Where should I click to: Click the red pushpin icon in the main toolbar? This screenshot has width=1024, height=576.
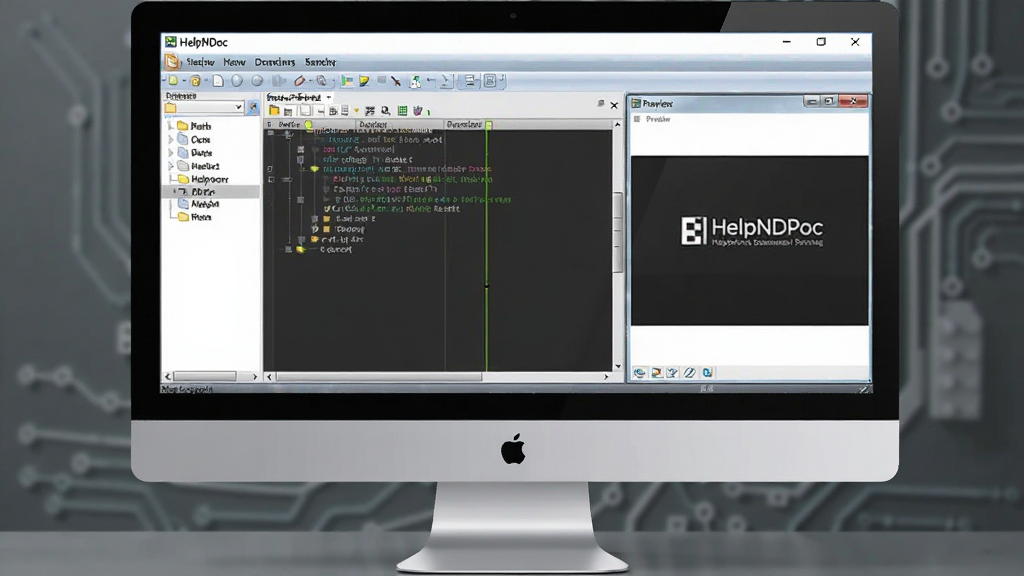[396, 81]
